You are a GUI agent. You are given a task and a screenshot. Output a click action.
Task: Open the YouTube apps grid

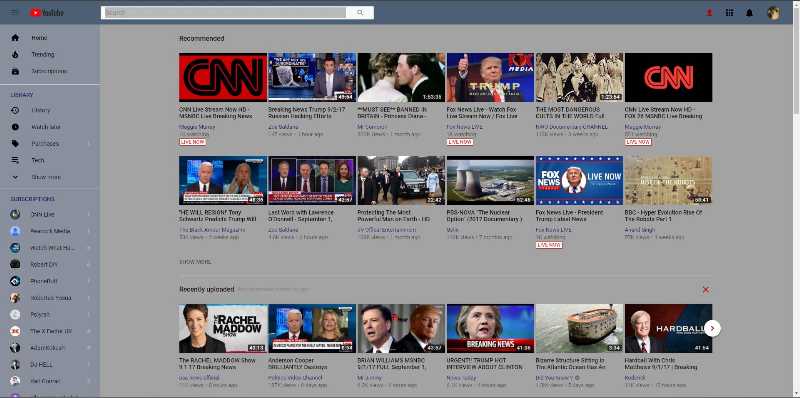click(x=730, y=13)
